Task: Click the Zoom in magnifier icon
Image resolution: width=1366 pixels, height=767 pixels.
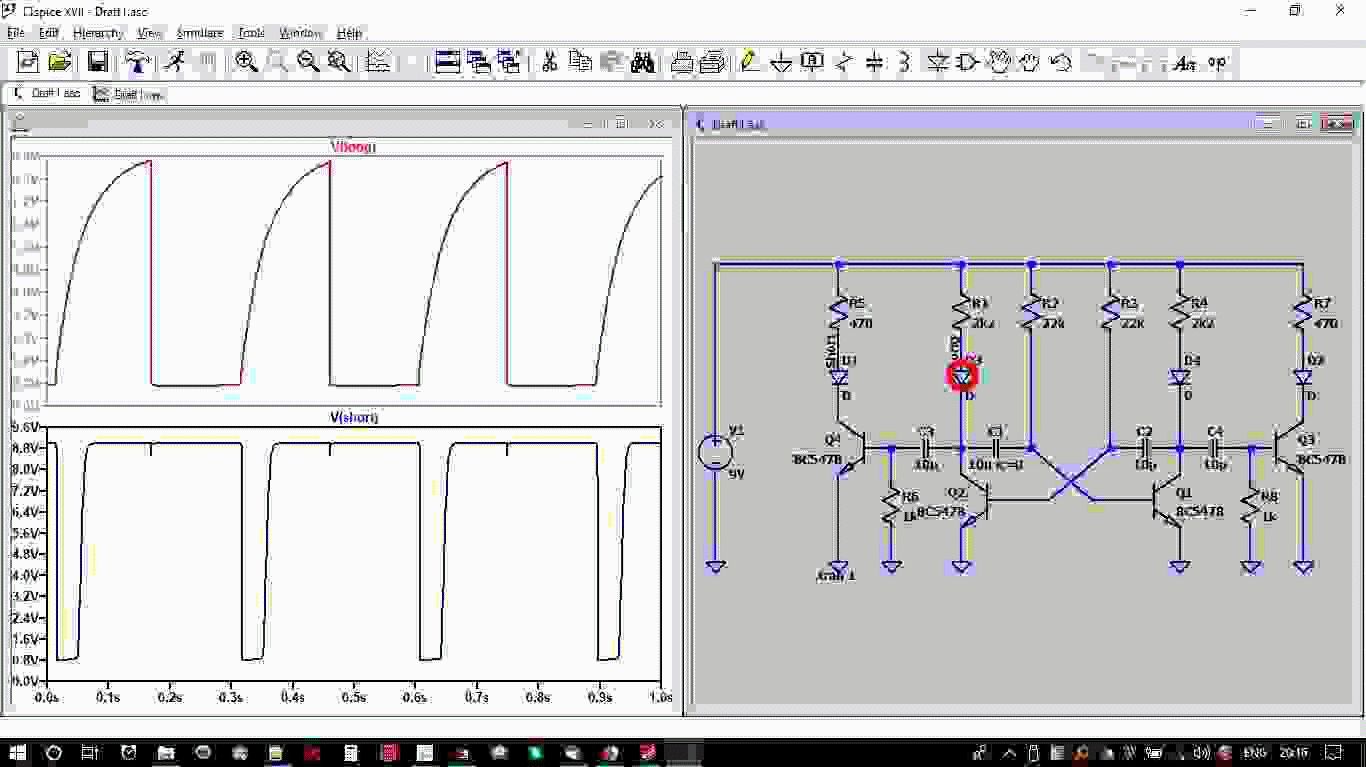Action: [x=246, y=62]
